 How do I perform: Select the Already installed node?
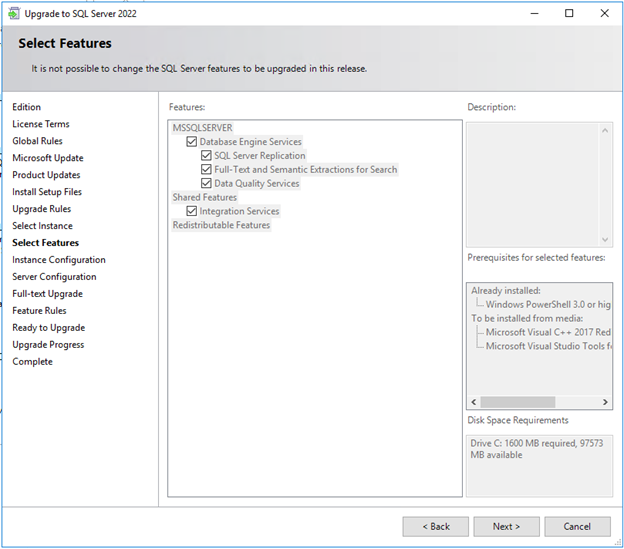506,291
